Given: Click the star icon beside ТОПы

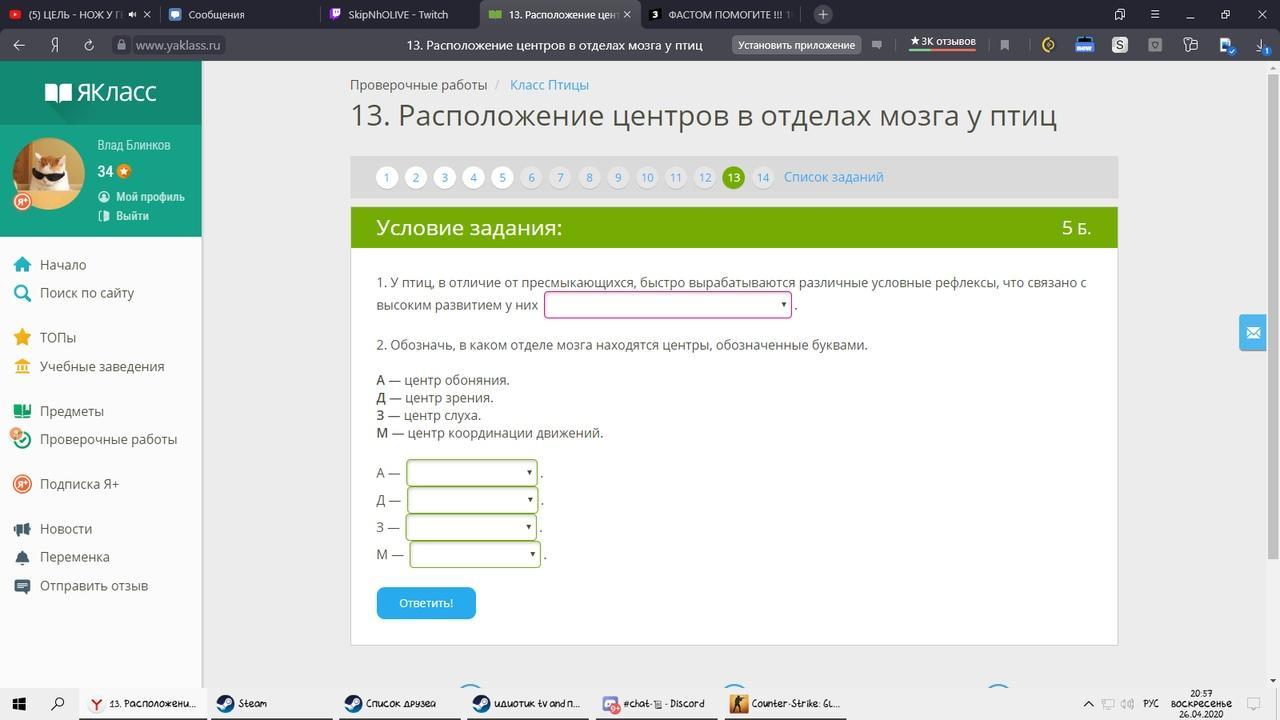Looking at the screenshot, I should coord(22,338).
